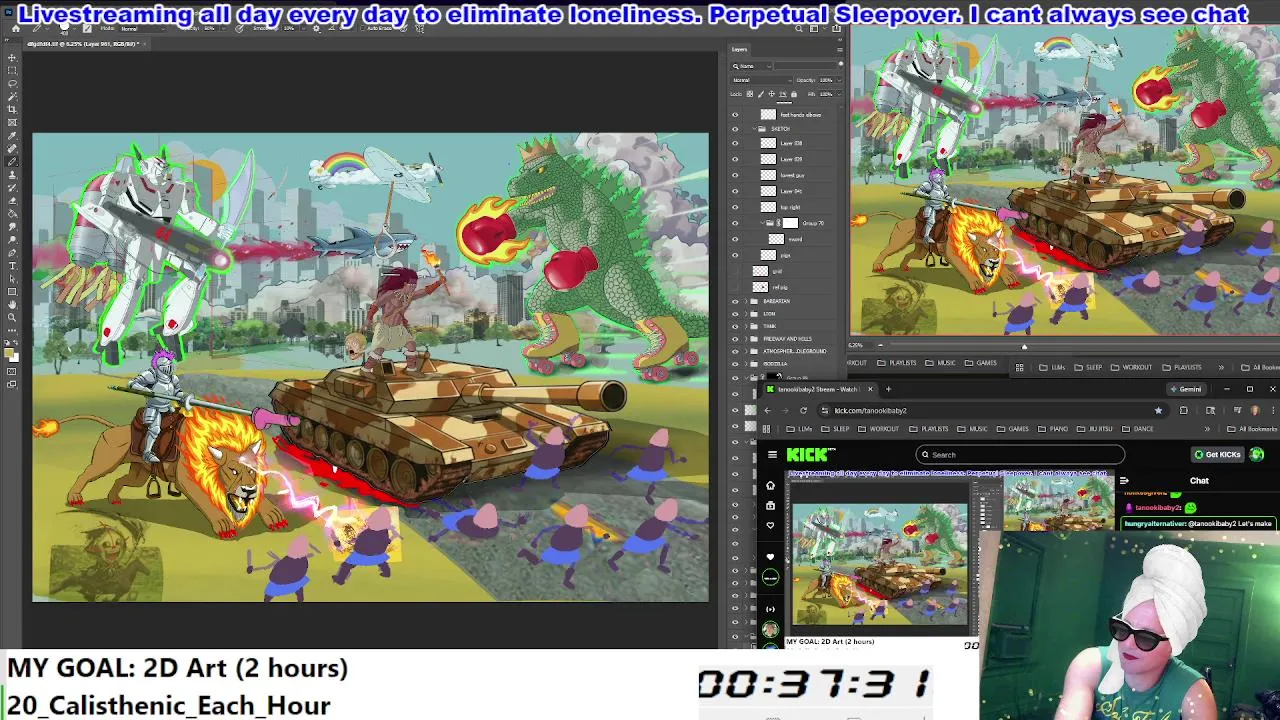Click the lock all padlock icon
This screenshot has height=720, width=1280.
coord(794,94)
